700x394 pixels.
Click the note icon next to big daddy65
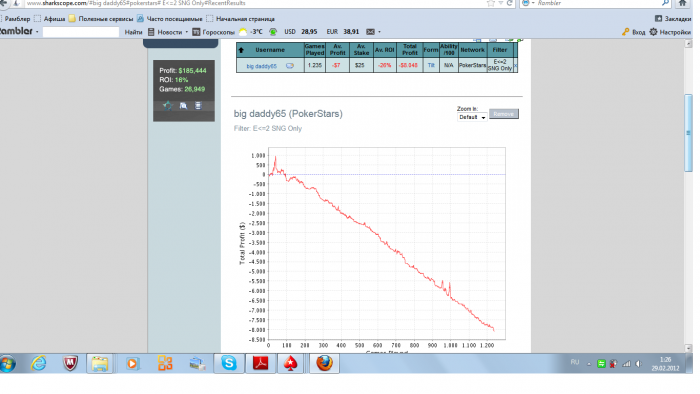tap(290, 66)
